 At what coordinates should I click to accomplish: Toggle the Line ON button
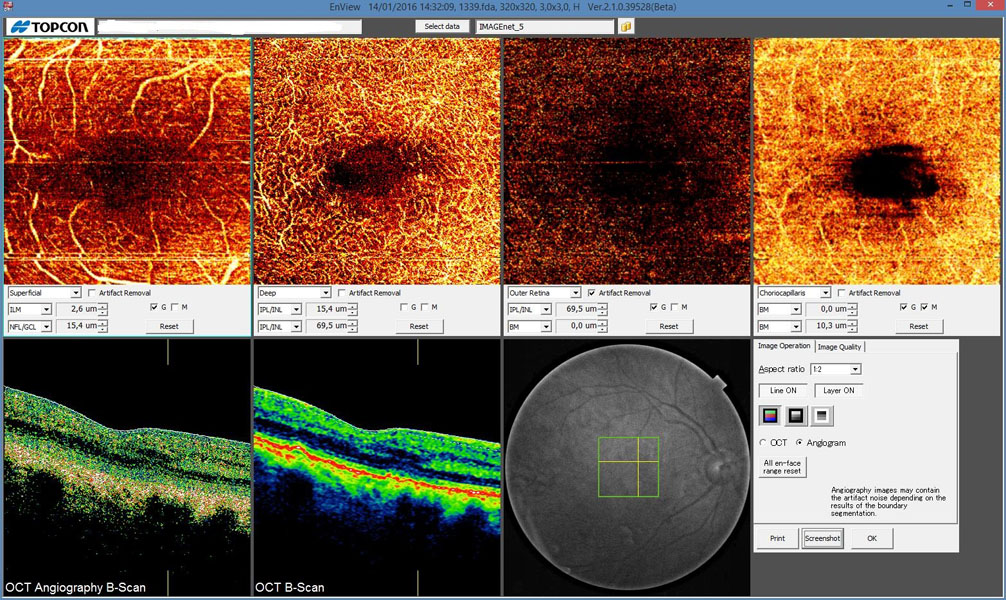pos(783,391)
